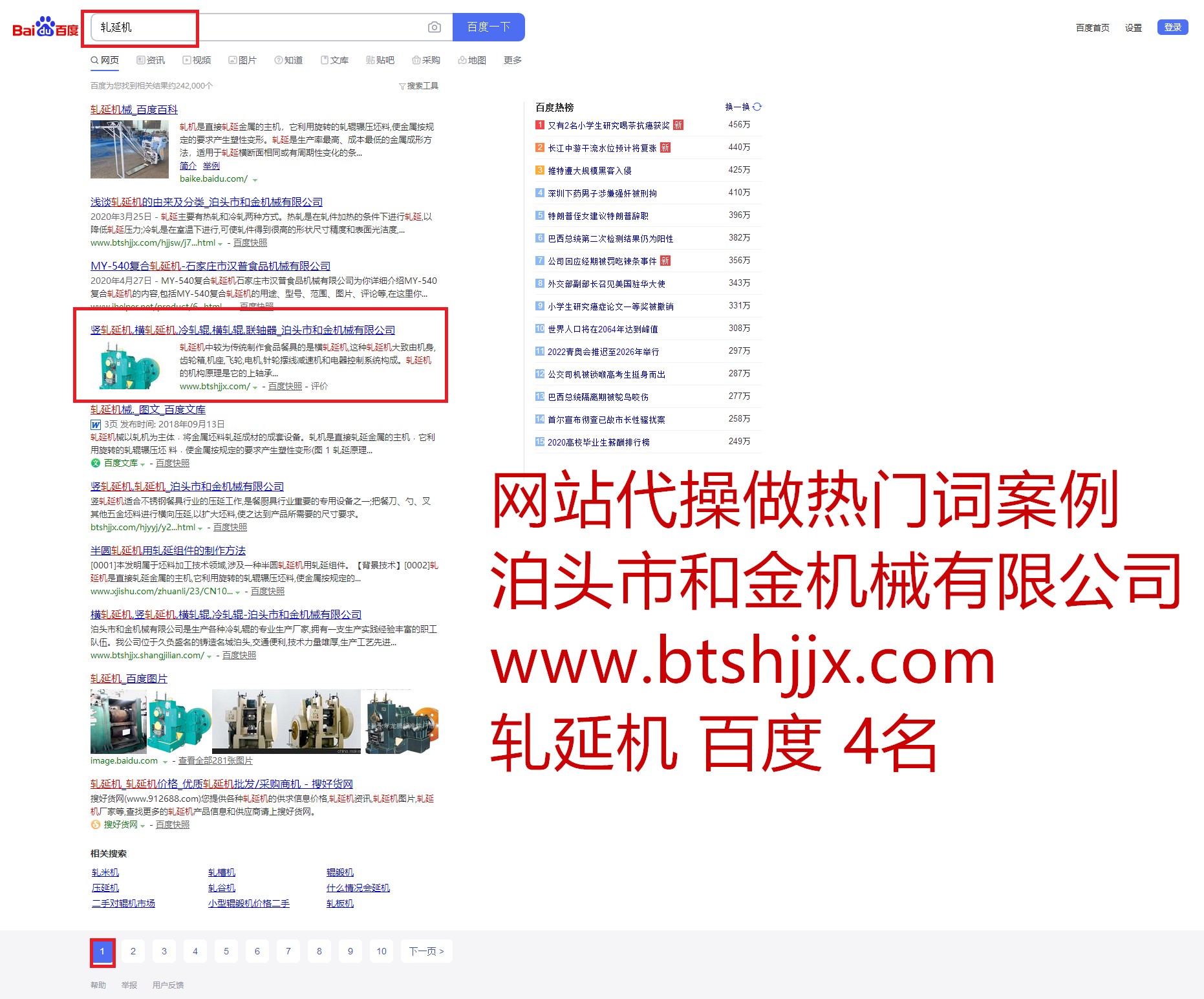
Task: Click the 搜好货网 source icon
Action: point(96,824)
